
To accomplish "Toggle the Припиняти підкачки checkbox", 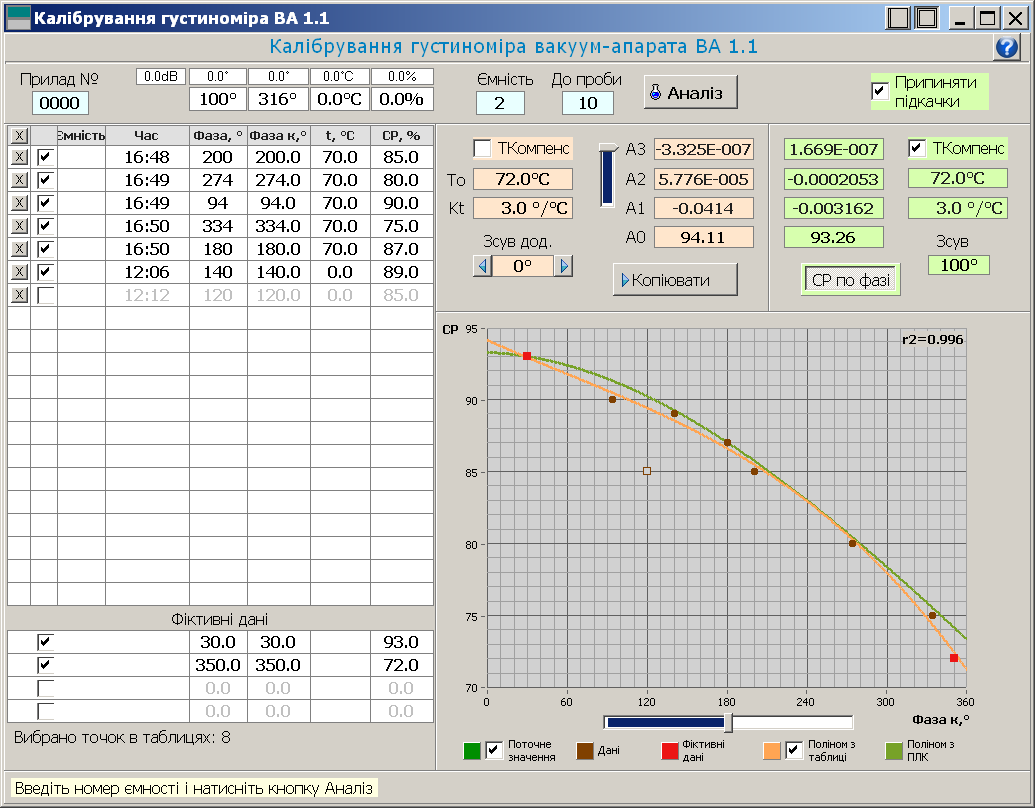I will (x=880, y=92).
